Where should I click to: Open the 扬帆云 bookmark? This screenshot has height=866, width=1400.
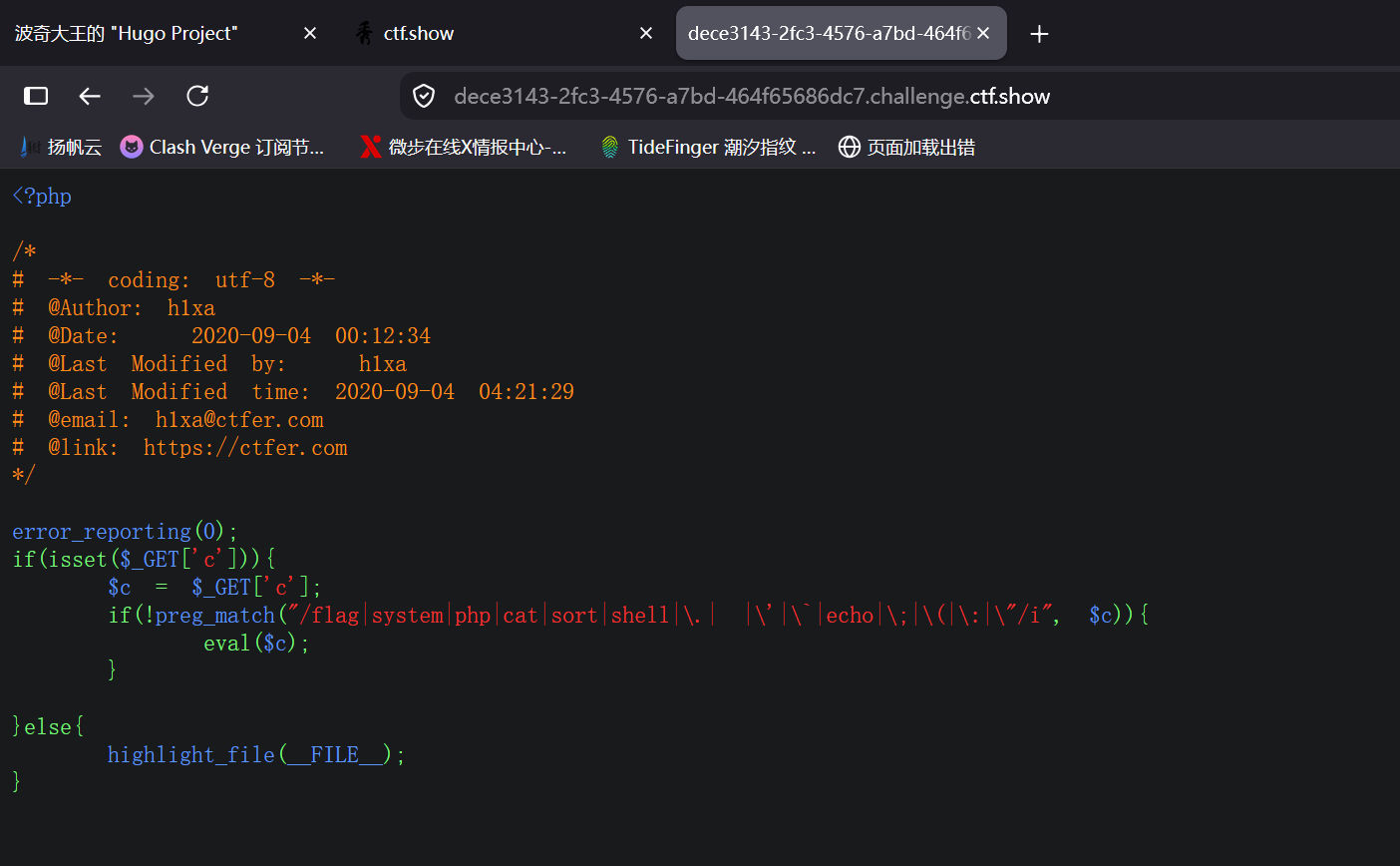[x=61, y=147]
